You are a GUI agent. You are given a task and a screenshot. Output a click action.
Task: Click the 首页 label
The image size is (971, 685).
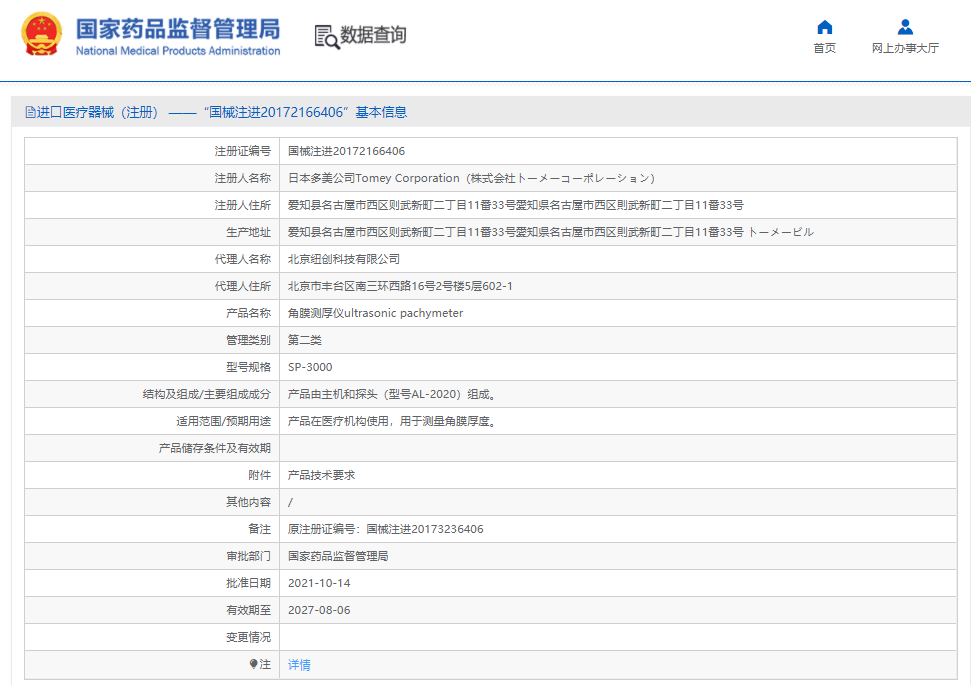(x=824, y=48)
